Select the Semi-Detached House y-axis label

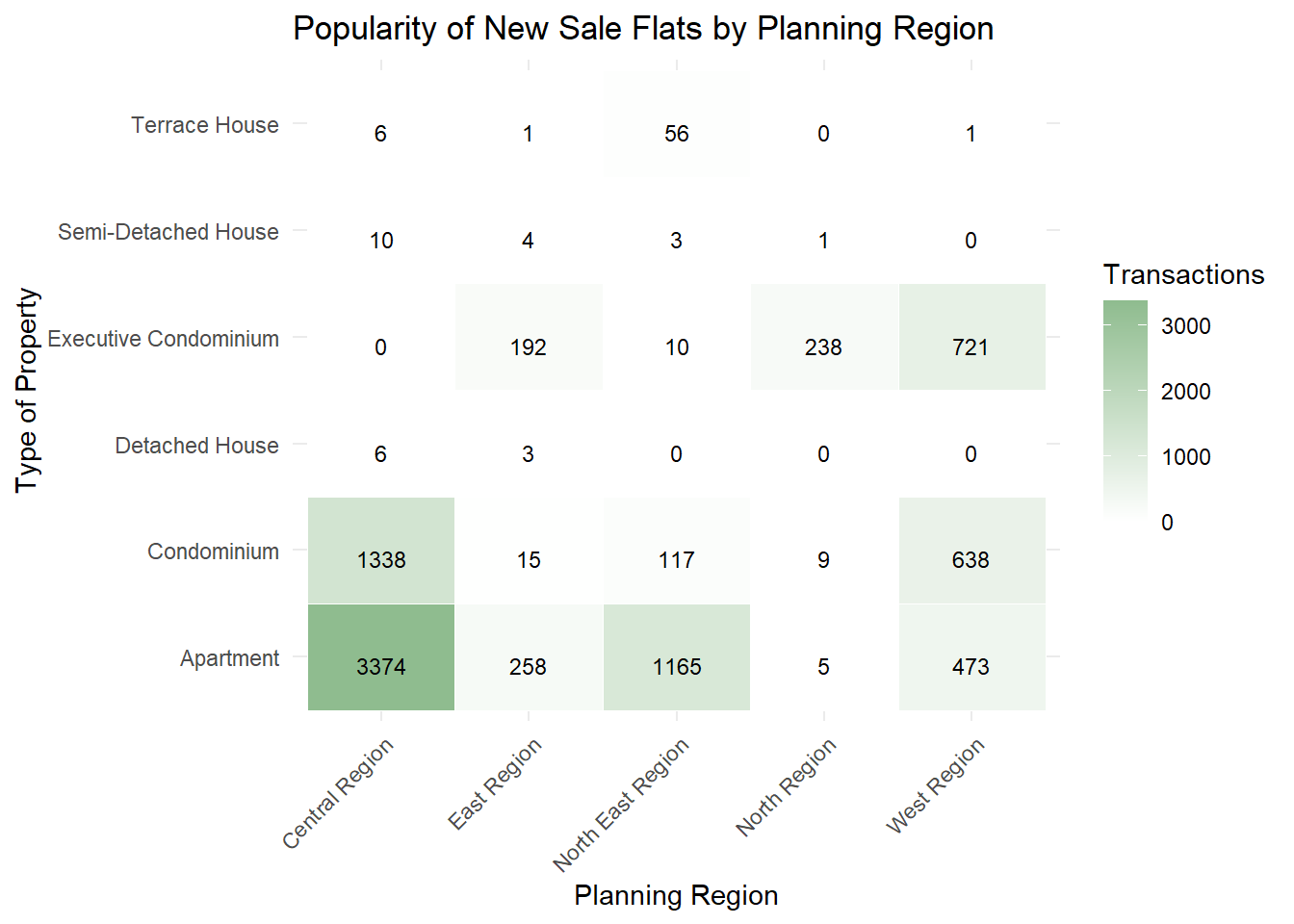(168, 232)
